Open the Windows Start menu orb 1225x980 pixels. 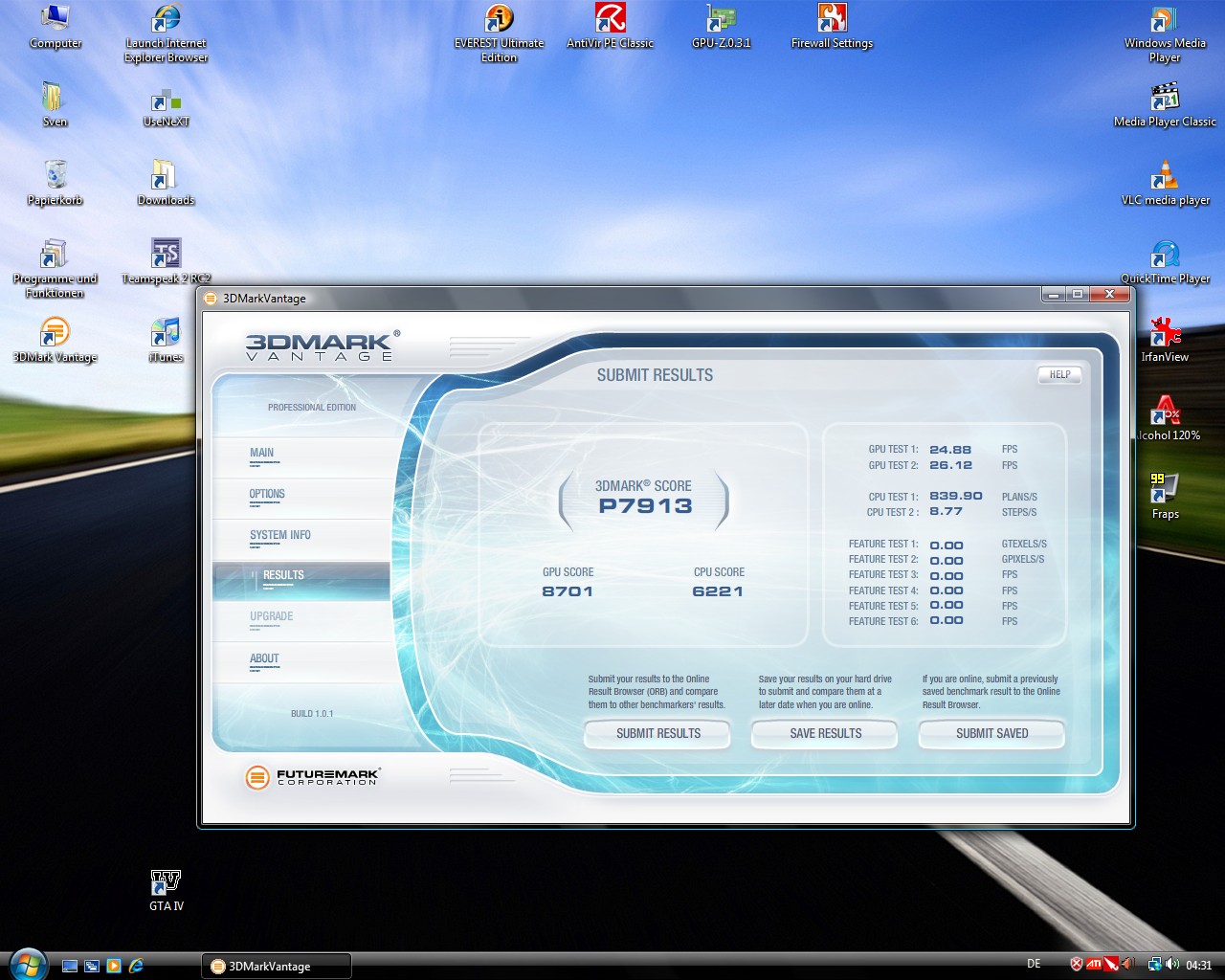[27, 964]
